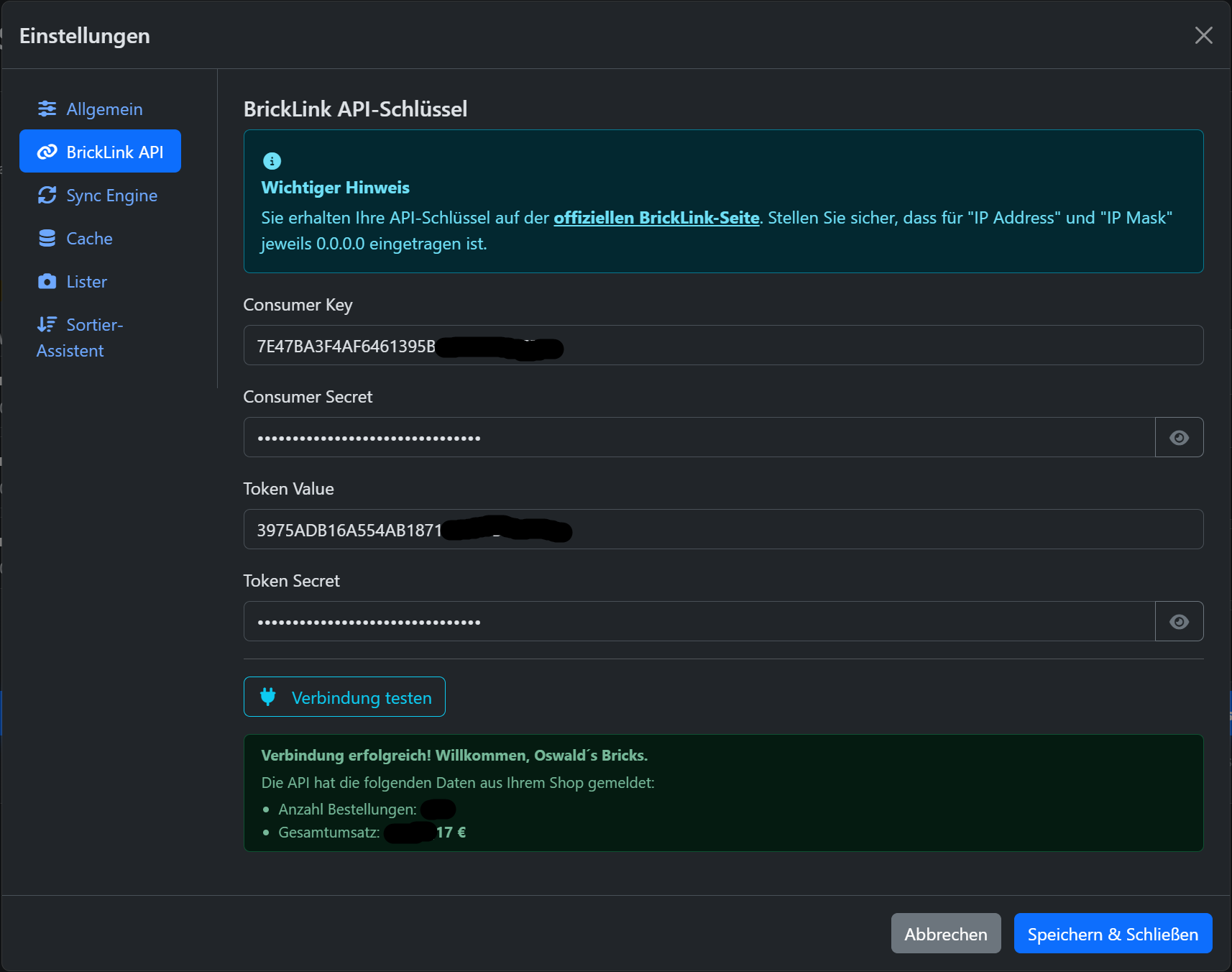Click the BrickLink API-Schlüssel heading
Screen dimensions: 1232x972
tap(355, 109)
